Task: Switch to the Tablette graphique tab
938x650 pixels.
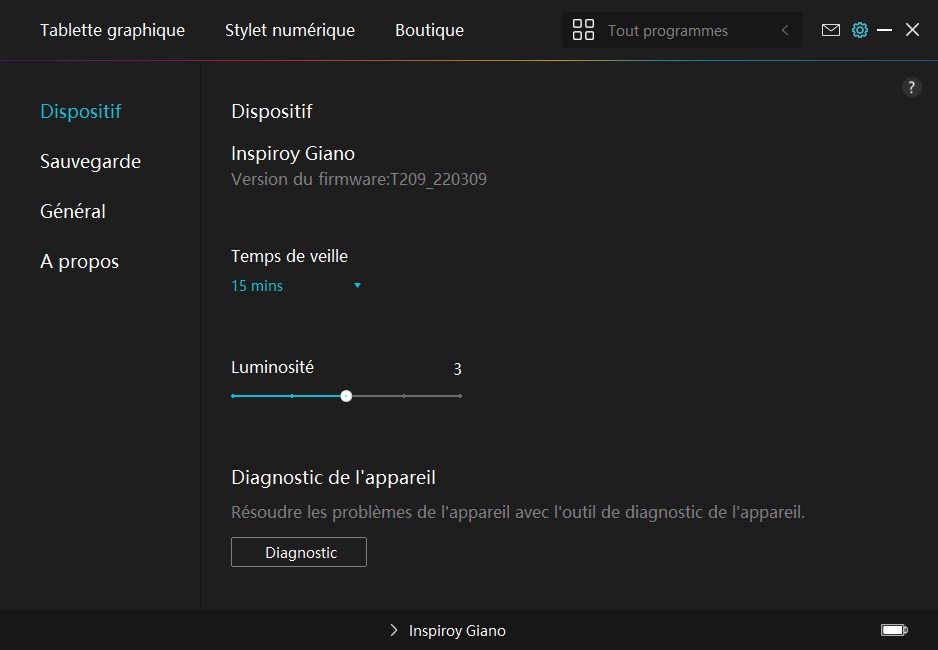Action: (x=112, y=30)
